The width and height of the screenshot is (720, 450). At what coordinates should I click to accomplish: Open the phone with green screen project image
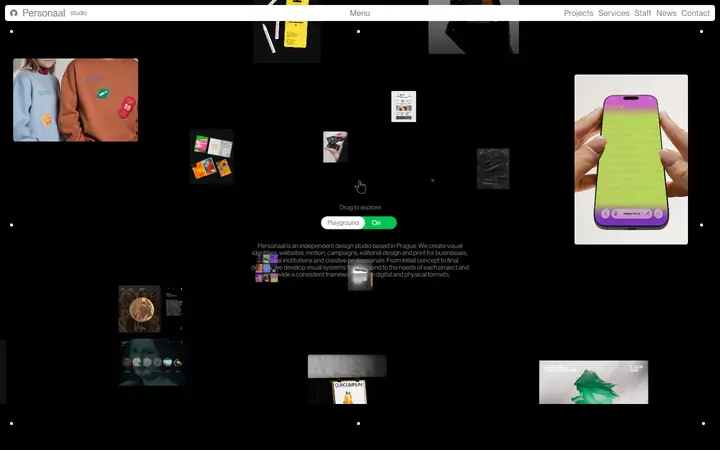click(631, 159)
